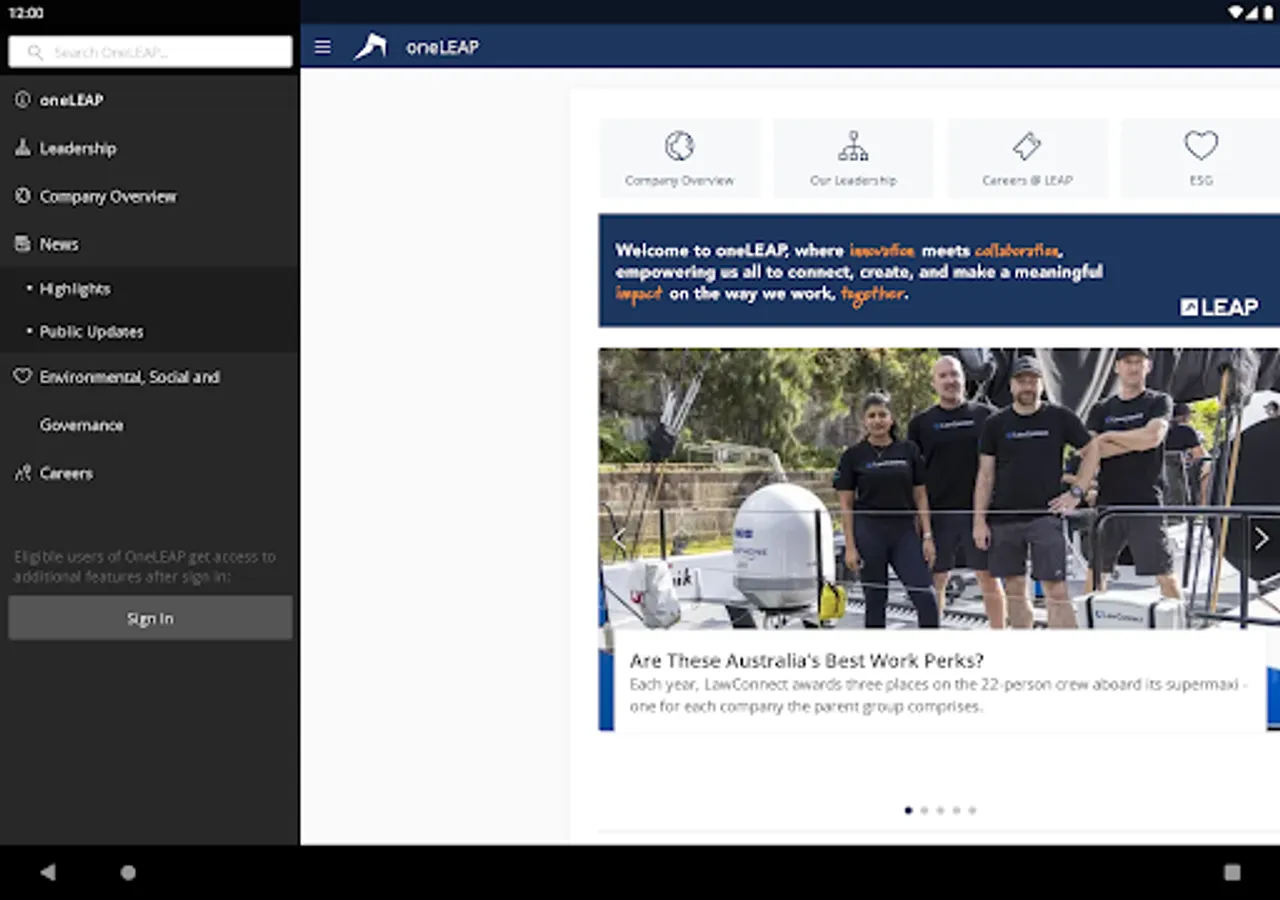Image resolution: width=1280 pixels, height=900 pixels.
Task: Open the hamburger menu in header
Action: pyautogui.click(x=322, y=47)
